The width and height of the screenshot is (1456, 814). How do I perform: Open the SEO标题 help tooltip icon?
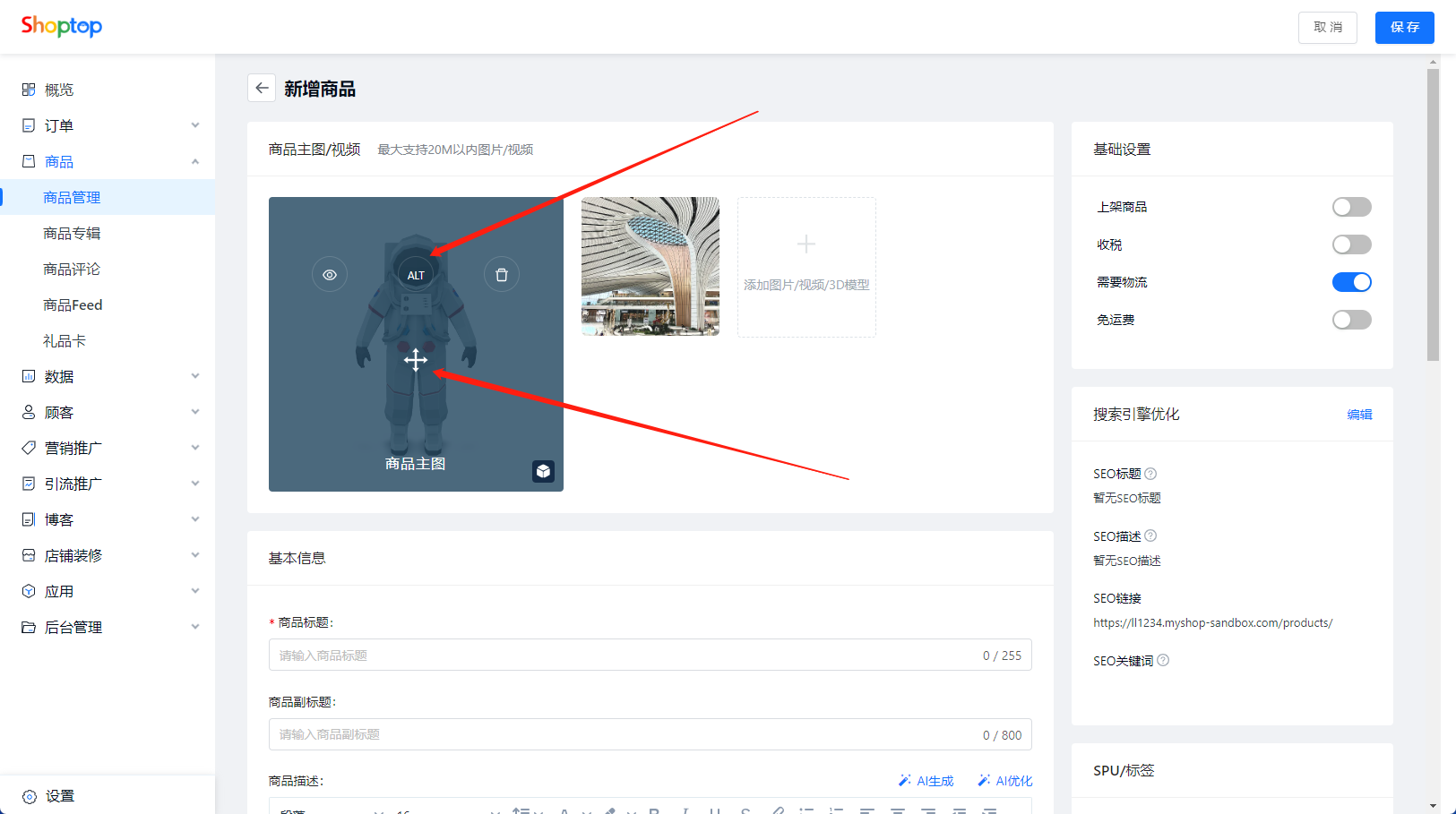tap(1150, 474)
